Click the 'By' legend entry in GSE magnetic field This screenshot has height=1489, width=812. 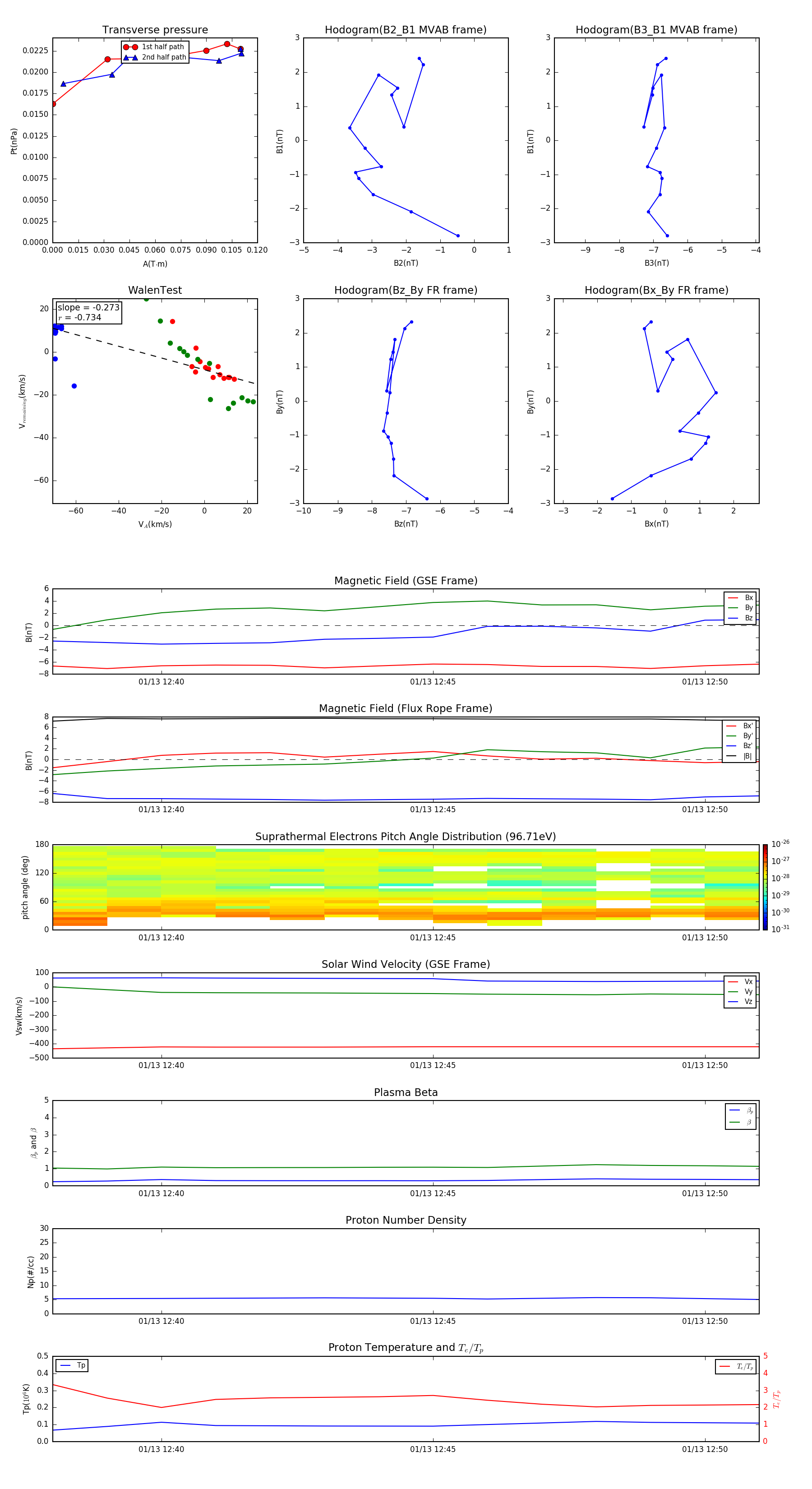[740, 608]
